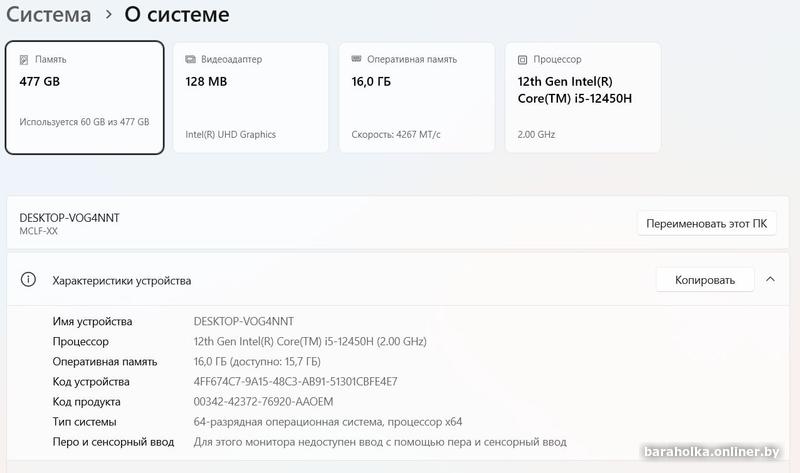Select the device name value DESKTOP-VOG4NNT in the specs list
The image size is (800, 473).
(243, 321)
